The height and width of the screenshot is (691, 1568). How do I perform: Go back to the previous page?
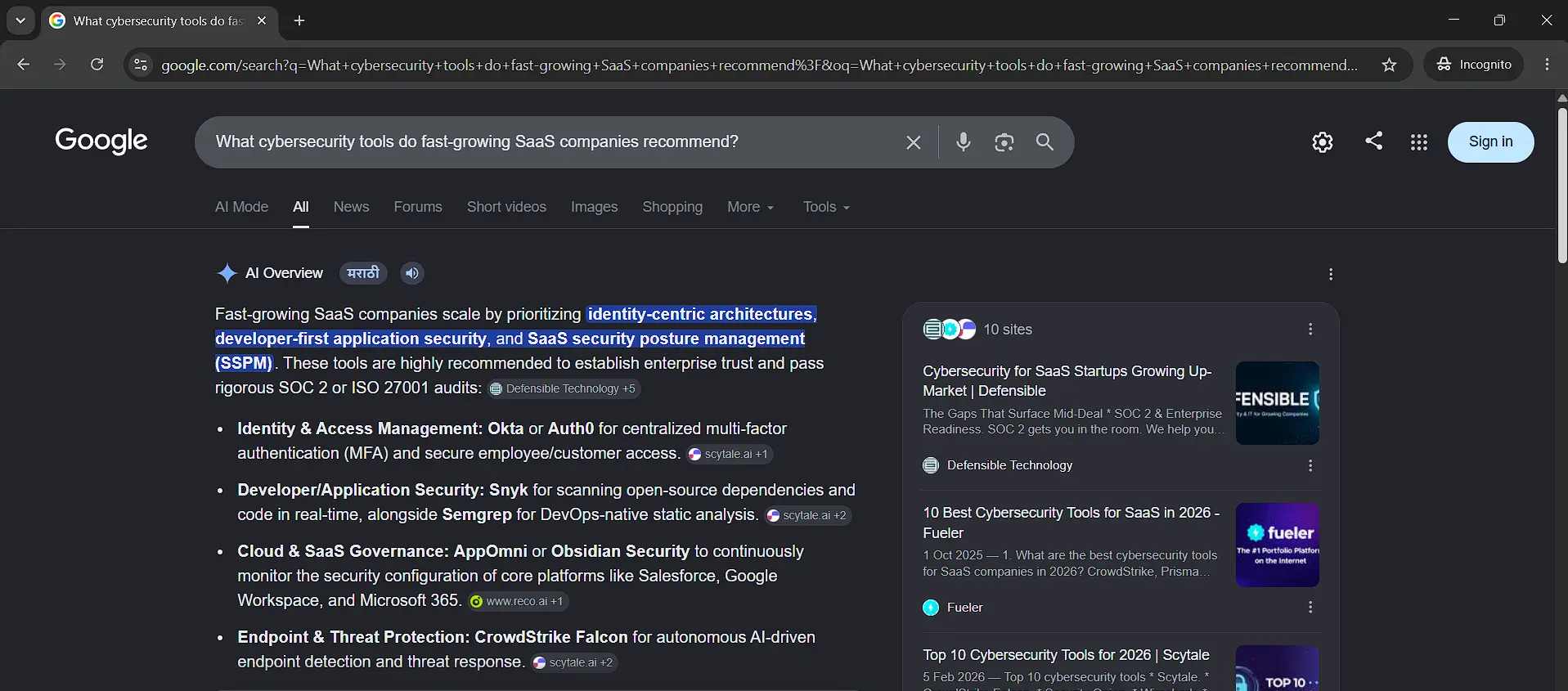pyautogui.click(x=24, y=65)
